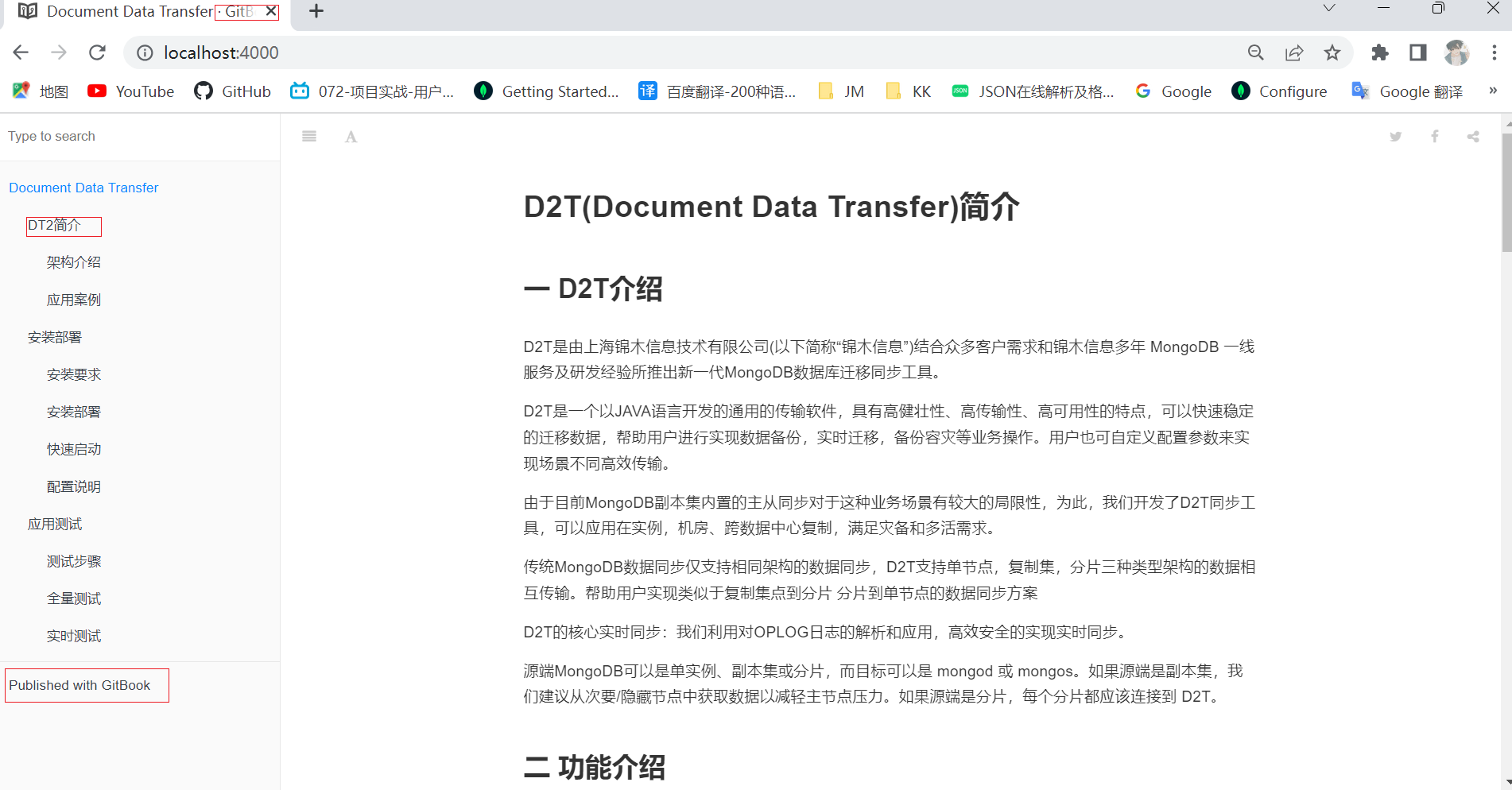Open the zoom magnifier icon in address bar
1512x790 pixels.
tap(1256, 52)
